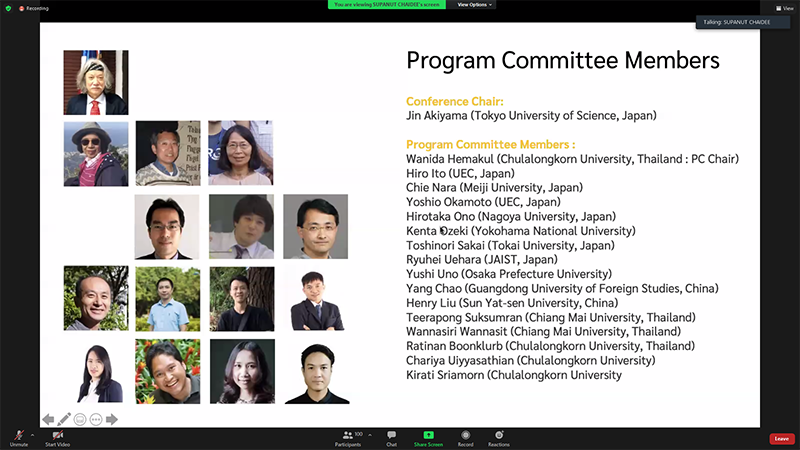This screenshot has width=800, height=450.
Task: Click the 'Jin Akiyama (Tokyo University of Science, Japan)' line
Action: coord(531,116)
